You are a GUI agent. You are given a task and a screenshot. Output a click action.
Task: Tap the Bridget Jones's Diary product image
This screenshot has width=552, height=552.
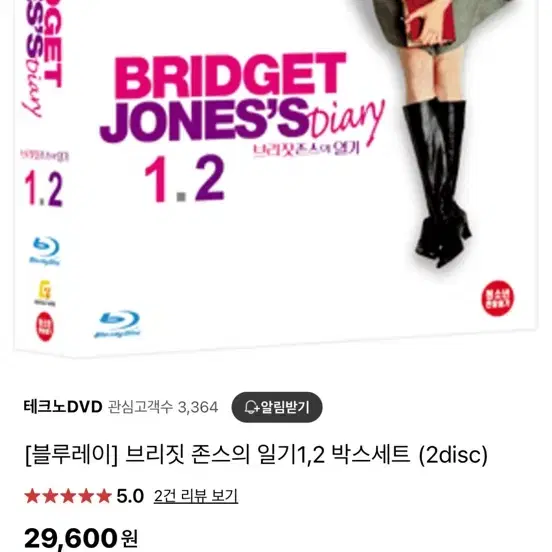pyautogui.click(x=276, y=178)
